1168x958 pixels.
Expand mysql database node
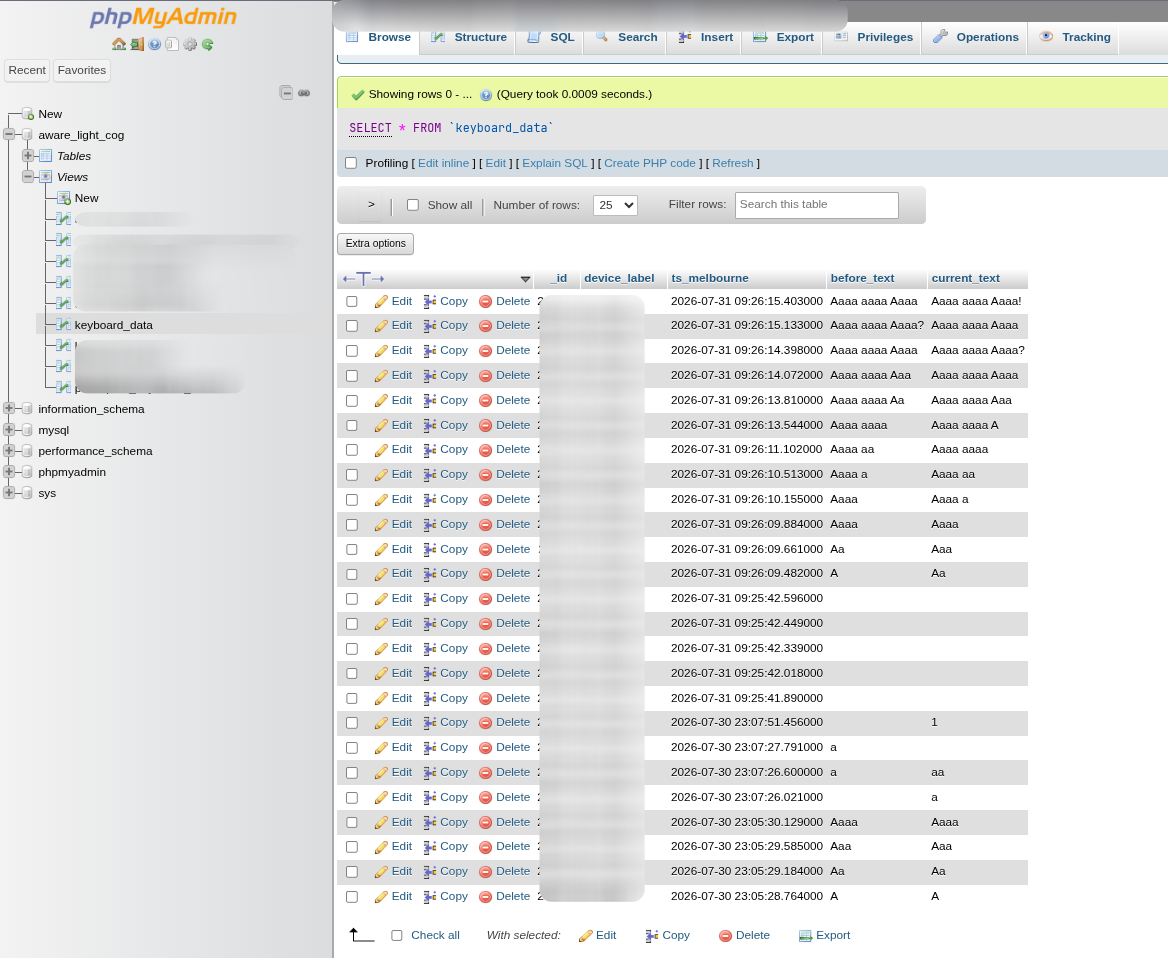9,430
